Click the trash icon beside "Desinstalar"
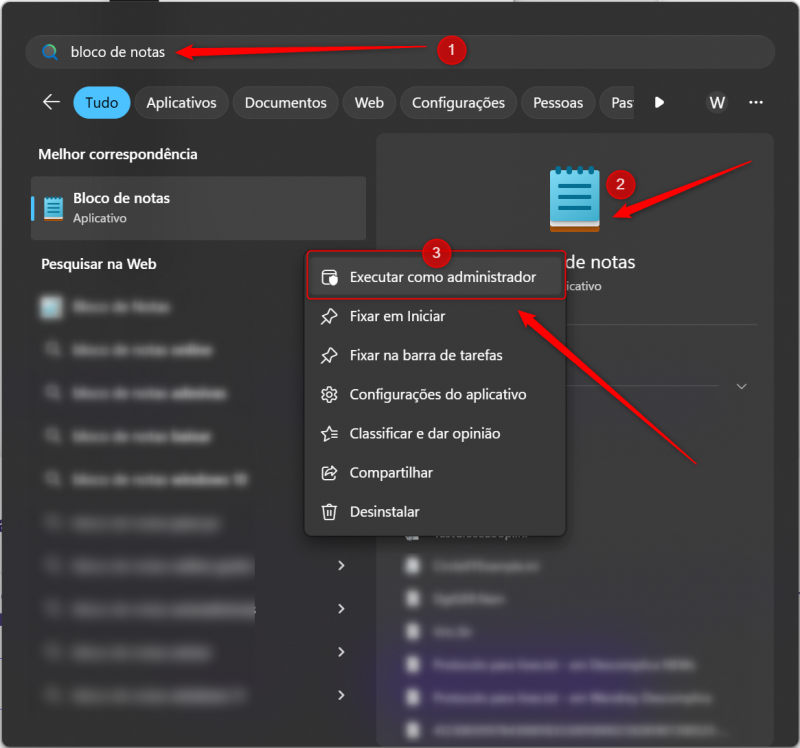 pyautogui.click(x=328, y=511)
